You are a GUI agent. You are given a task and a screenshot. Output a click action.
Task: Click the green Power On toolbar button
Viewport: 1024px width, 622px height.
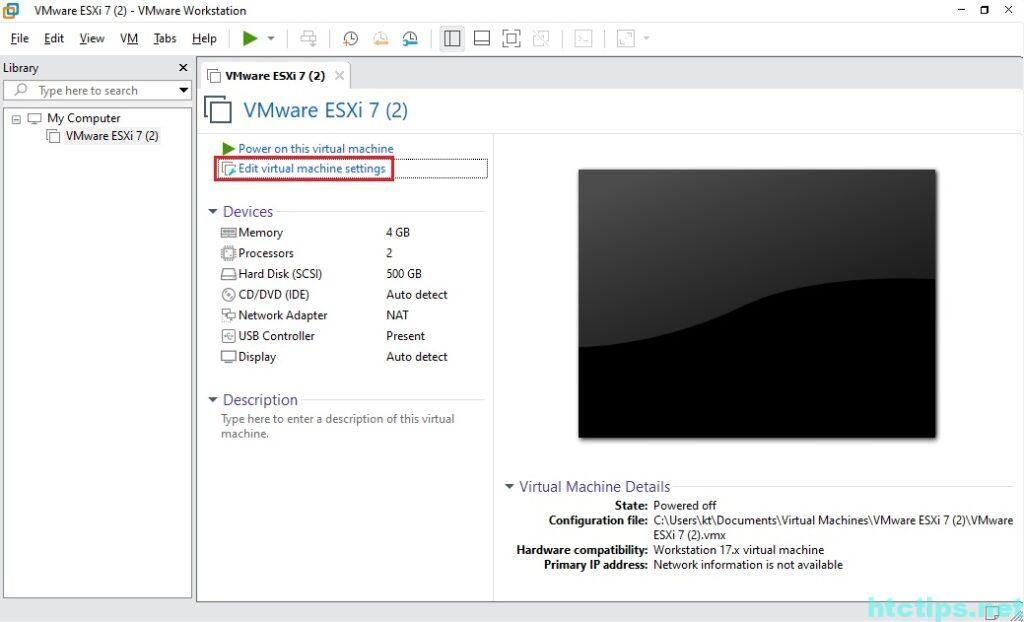(249, 39)
